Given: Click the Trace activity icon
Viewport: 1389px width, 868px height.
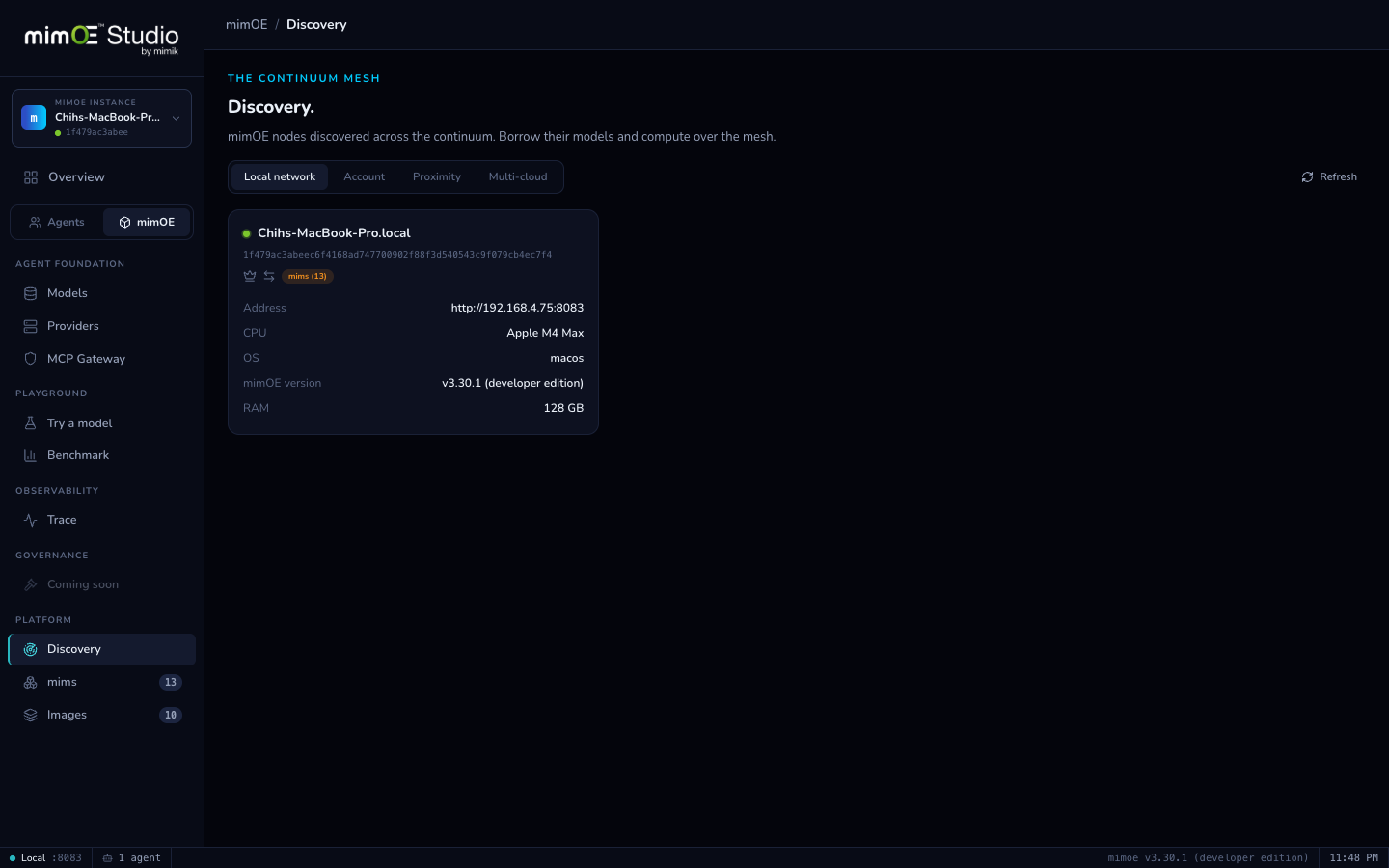Looking at the screenshot, I should click(30, 520).
